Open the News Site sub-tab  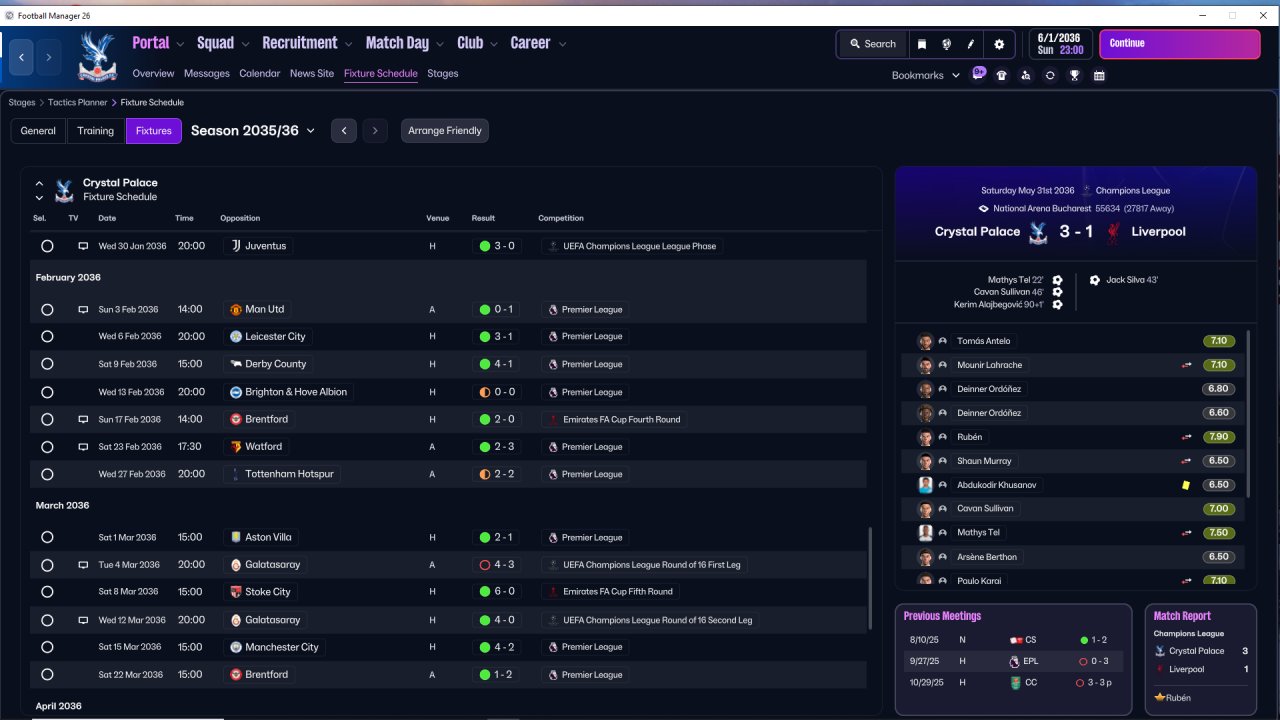click(312, 73)
